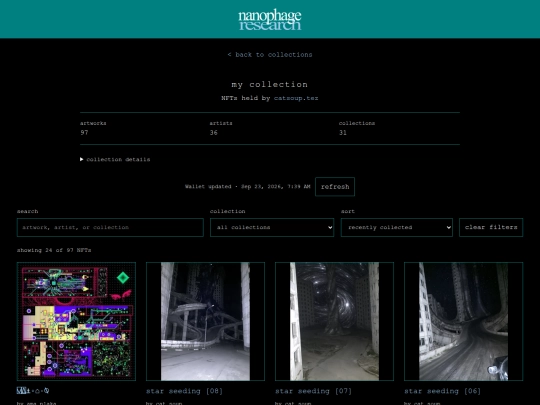Screen dimensions: 540x405
Task: Open star seeding [06] artwork image
Action: (463, 321)
